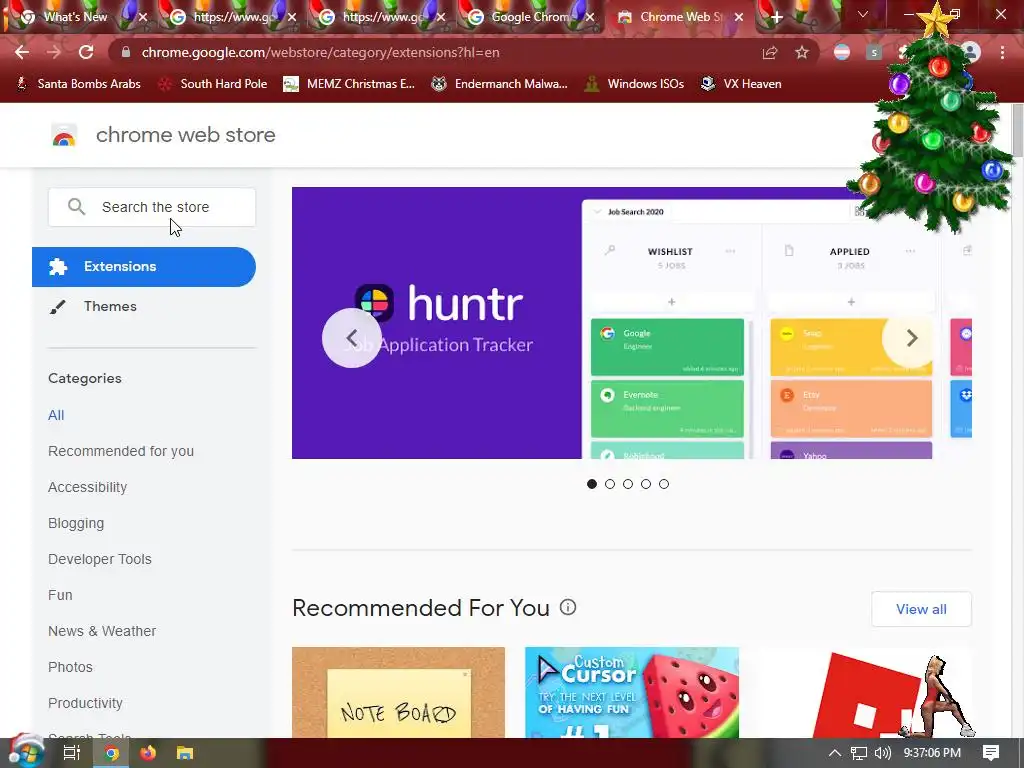Click the share page icon in address bar
This screenshot has height=768, width=1024.
click(770, 52)
